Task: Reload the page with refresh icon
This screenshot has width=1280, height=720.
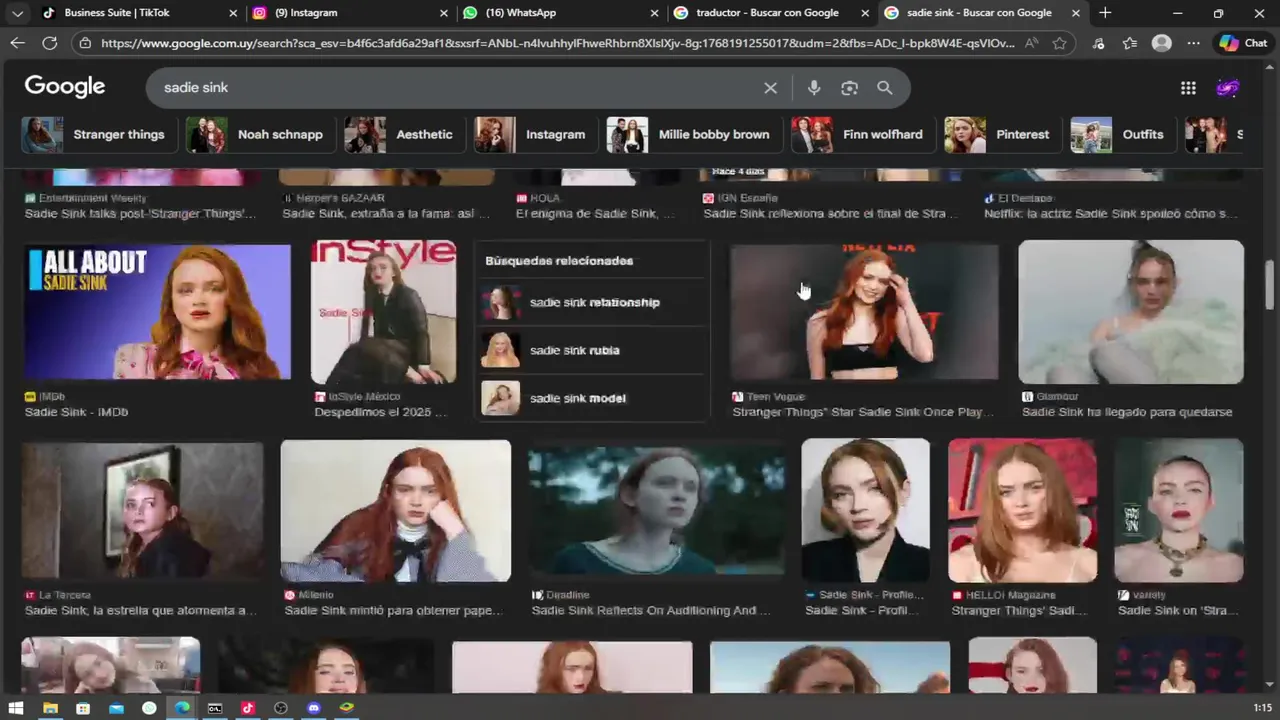Action: coord(49,43)
